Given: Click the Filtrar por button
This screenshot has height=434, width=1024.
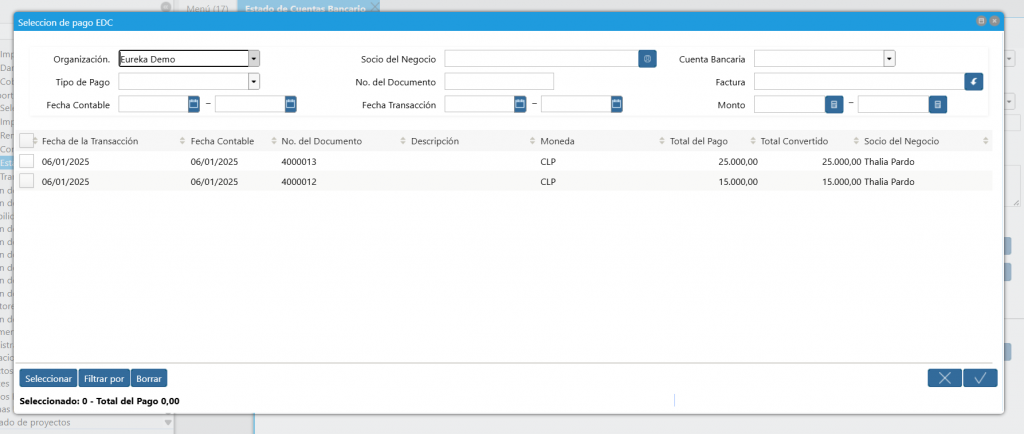Looking at the screenshot, I should tap(104, 379).
